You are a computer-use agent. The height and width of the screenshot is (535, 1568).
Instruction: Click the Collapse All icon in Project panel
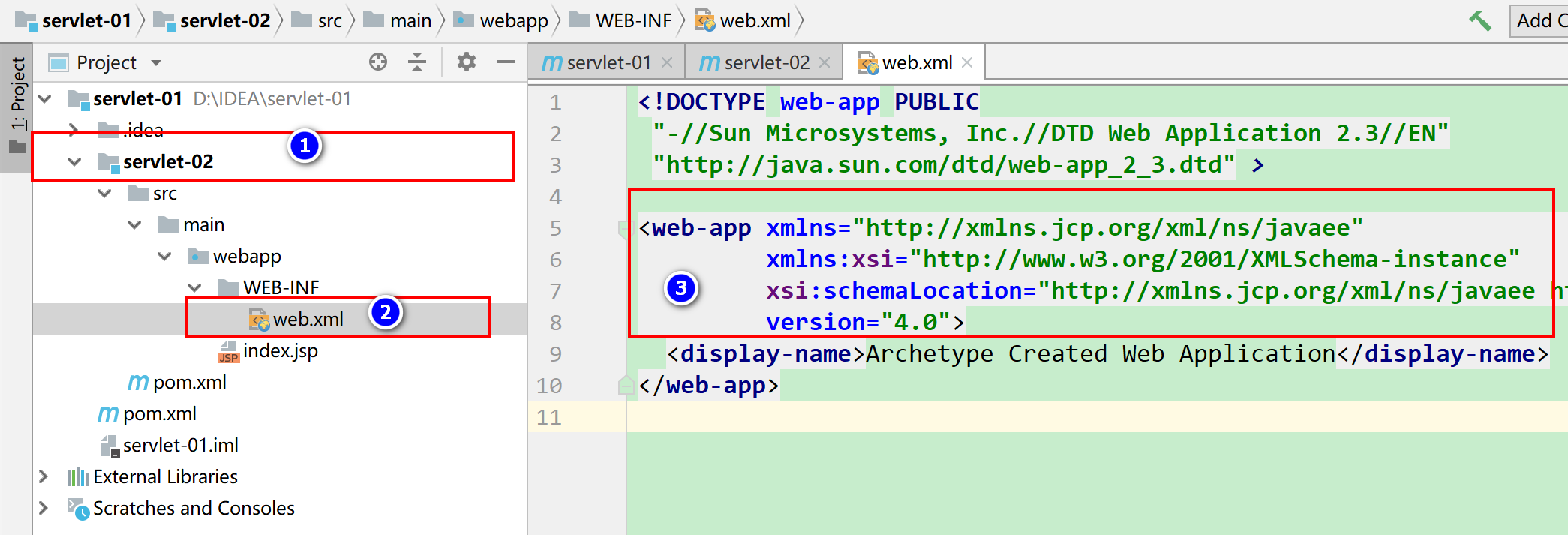[417, 62]
